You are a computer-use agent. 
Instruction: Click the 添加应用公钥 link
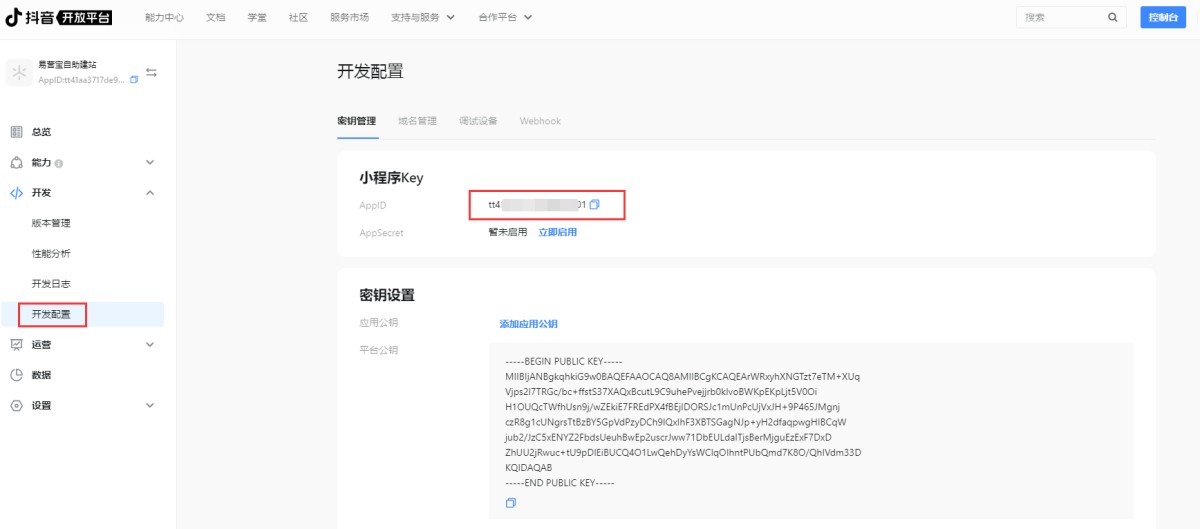[x=528, y=324]
